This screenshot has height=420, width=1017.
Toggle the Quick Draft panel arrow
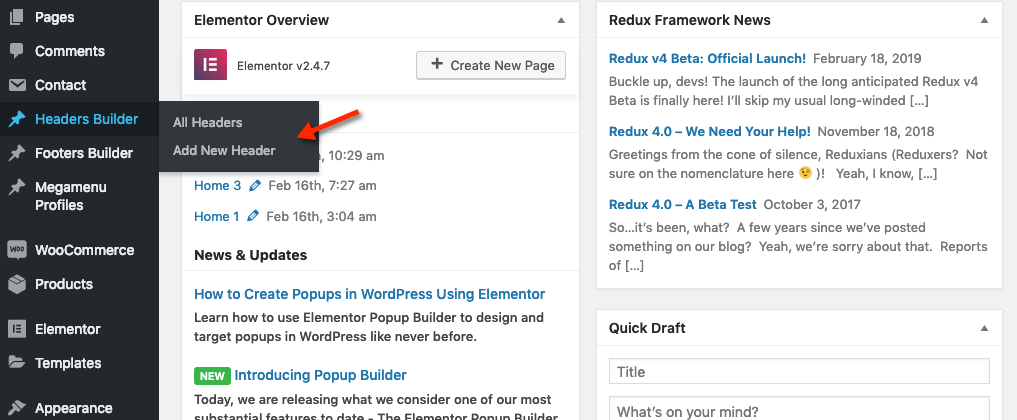(984, 328)
